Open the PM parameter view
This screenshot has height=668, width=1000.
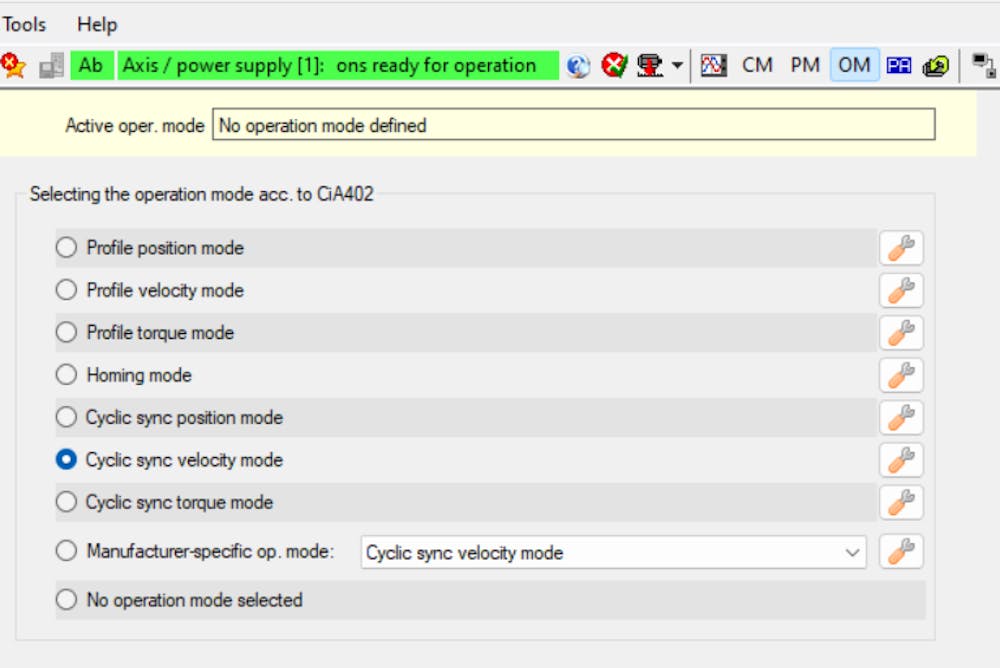coord(805,65)
